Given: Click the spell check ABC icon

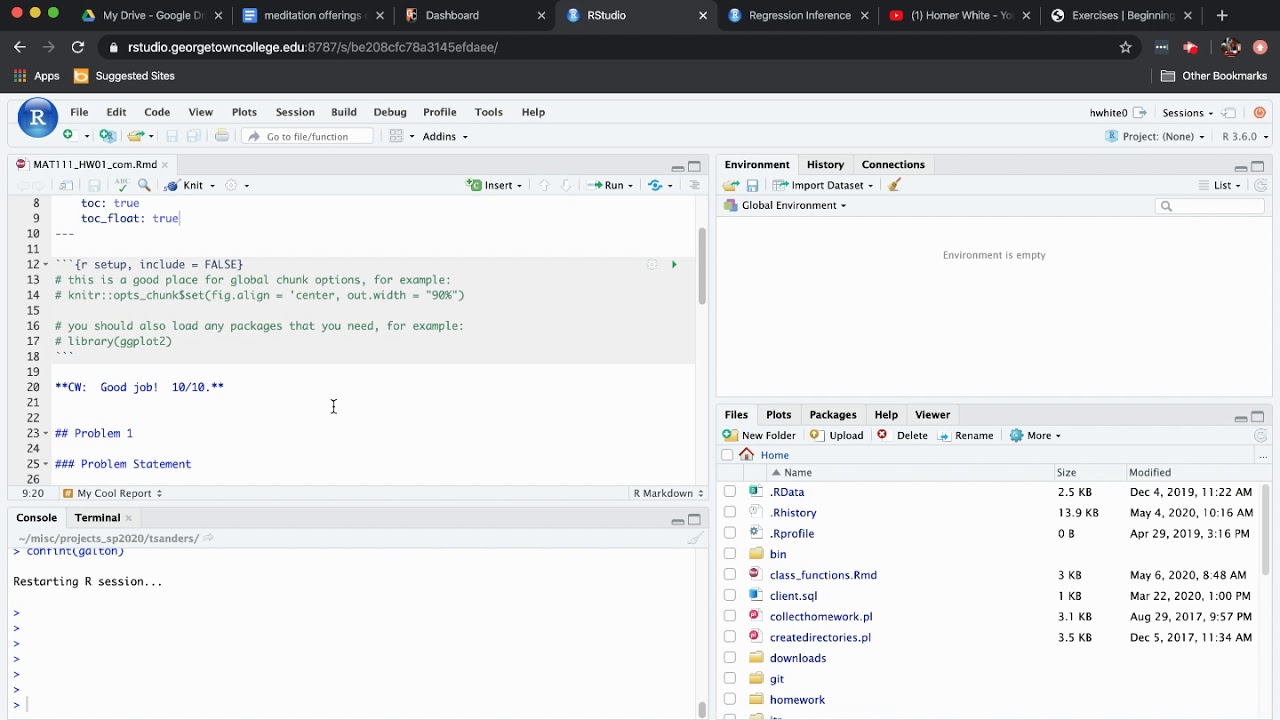Looking at the screenshot, I should pyautogui.click(x=122, y=185).
